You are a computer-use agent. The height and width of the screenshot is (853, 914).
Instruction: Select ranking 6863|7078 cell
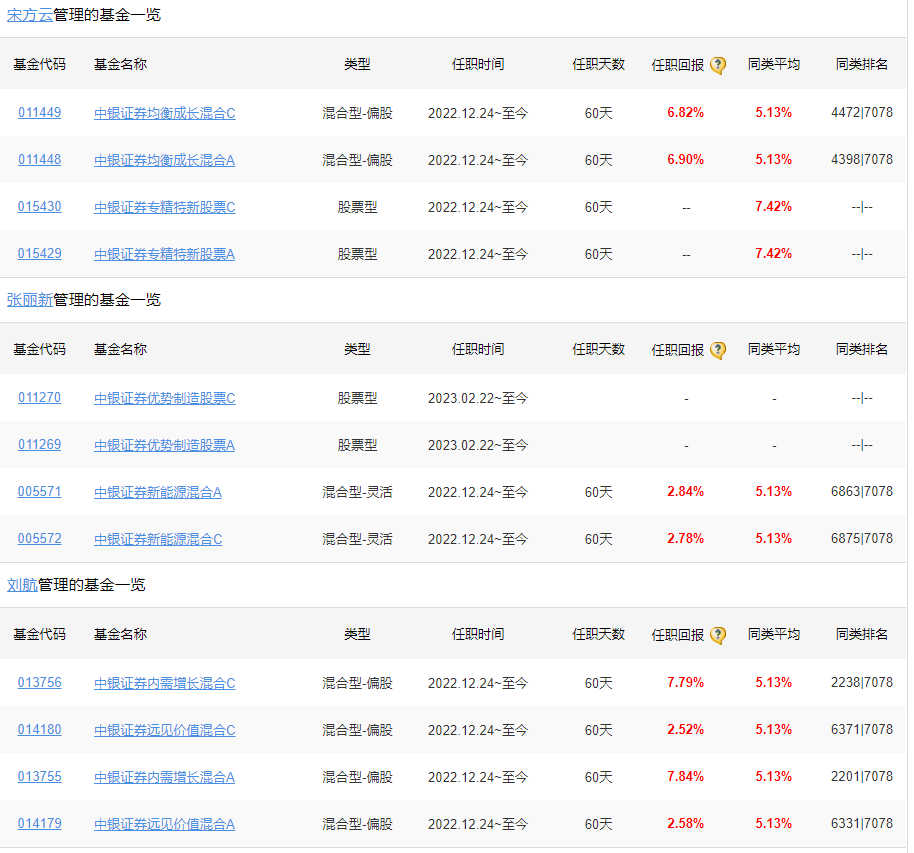862,492
